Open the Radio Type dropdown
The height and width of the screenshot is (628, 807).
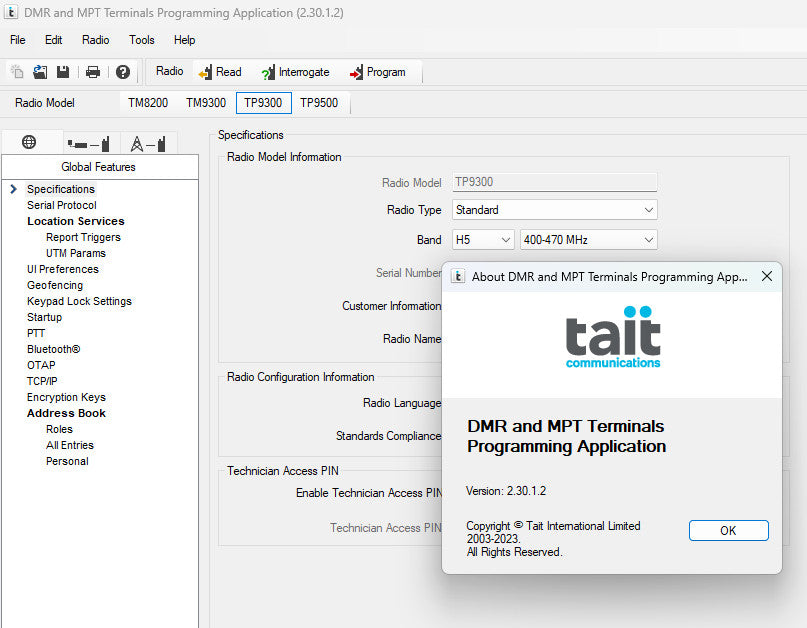[x=555, y=210]
